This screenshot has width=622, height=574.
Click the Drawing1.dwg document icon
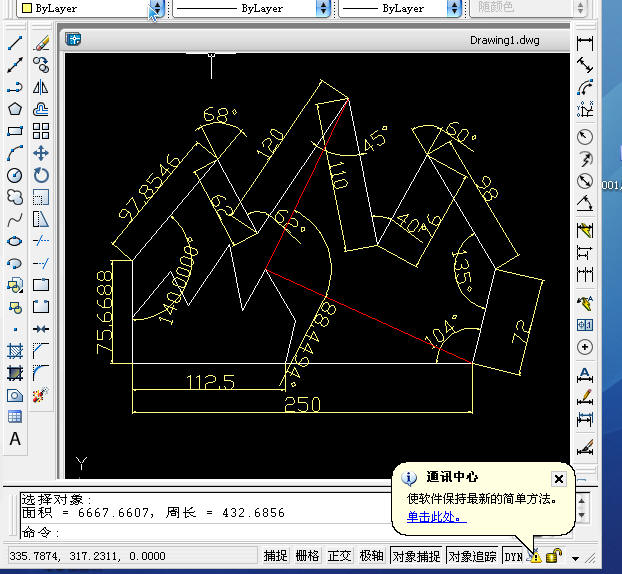tap(73, 39)
